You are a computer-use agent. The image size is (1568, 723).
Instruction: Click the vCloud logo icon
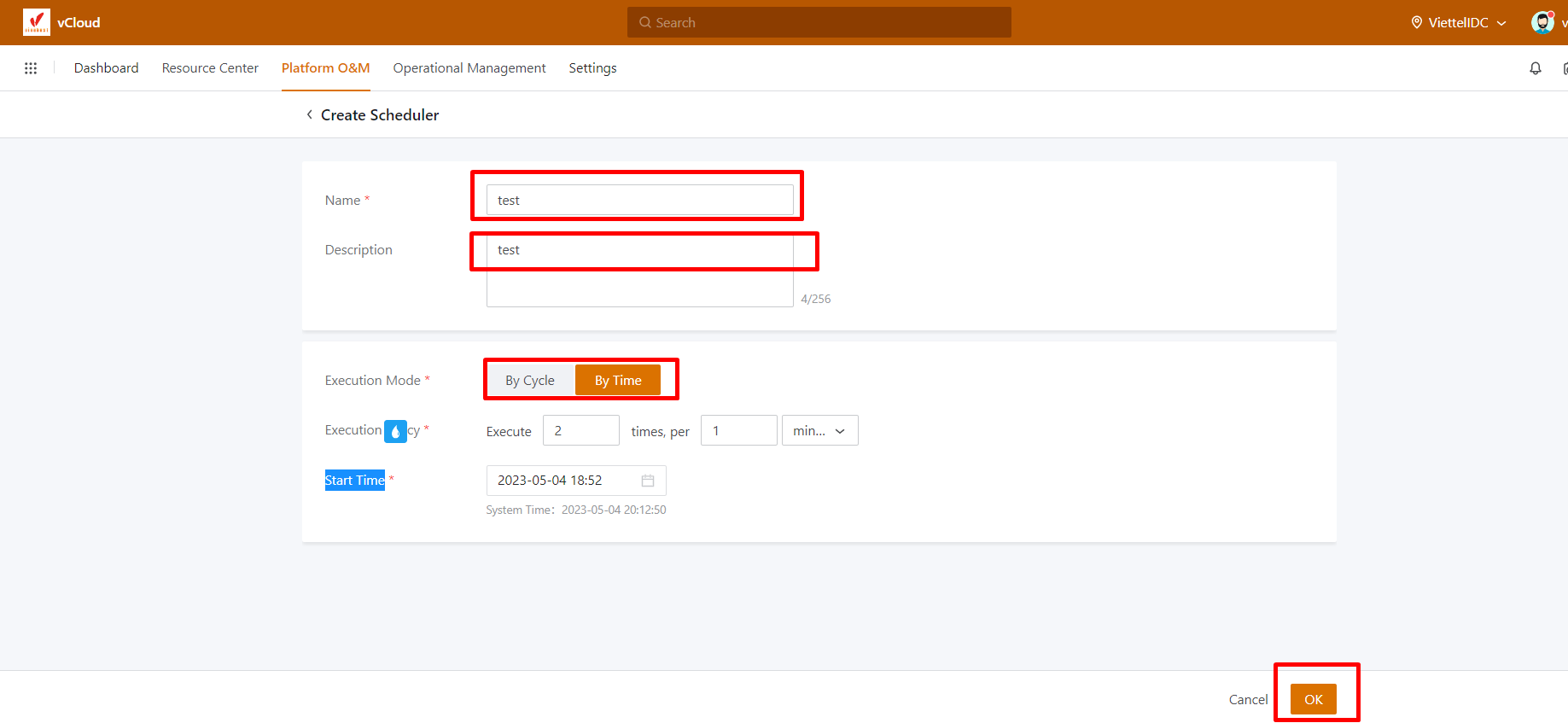click(36, 22)
